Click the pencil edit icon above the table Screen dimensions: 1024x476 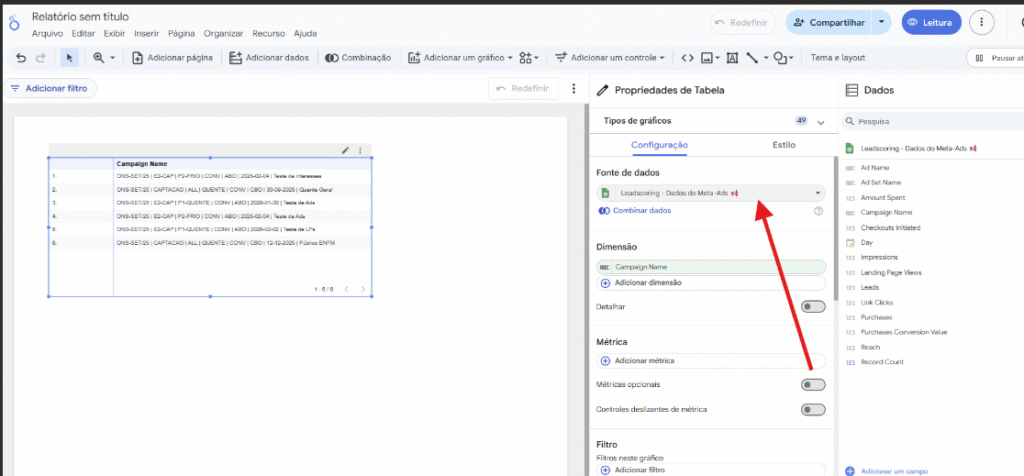pyautogui.click(x=346, y=150)
